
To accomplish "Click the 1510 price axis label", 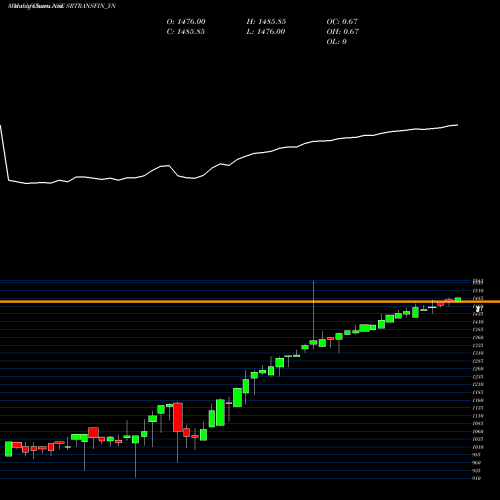I will pyautogui.click(x=478, y=291).
